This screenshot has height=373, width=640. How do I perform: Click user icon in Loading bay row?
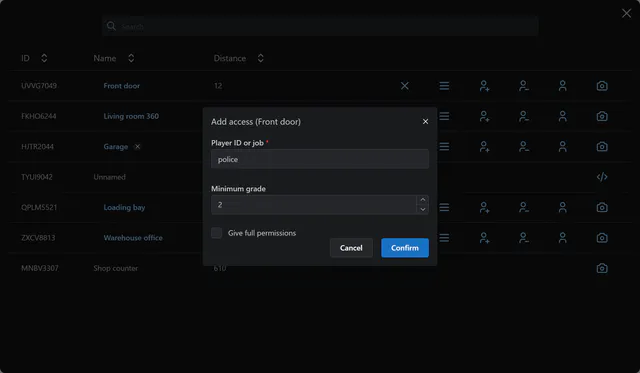[x=562, y=207]
